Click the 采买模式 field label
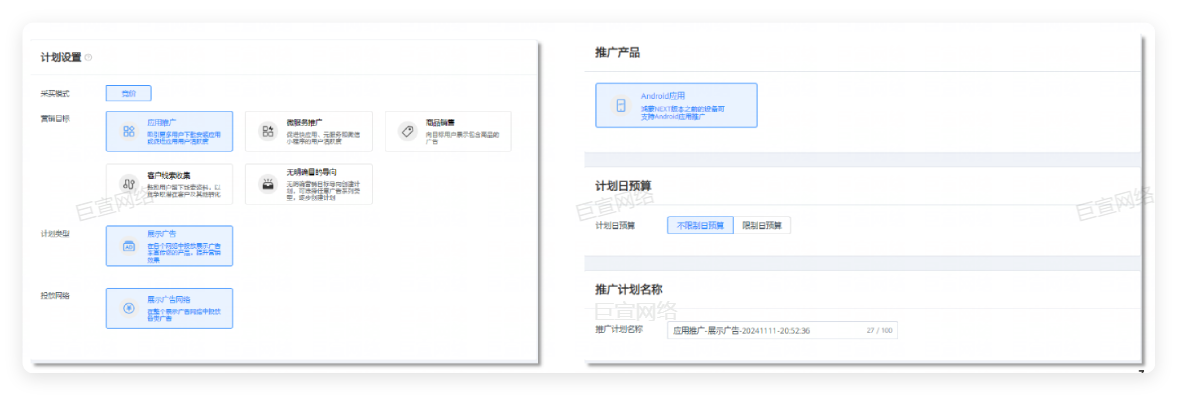 (56, 94)
